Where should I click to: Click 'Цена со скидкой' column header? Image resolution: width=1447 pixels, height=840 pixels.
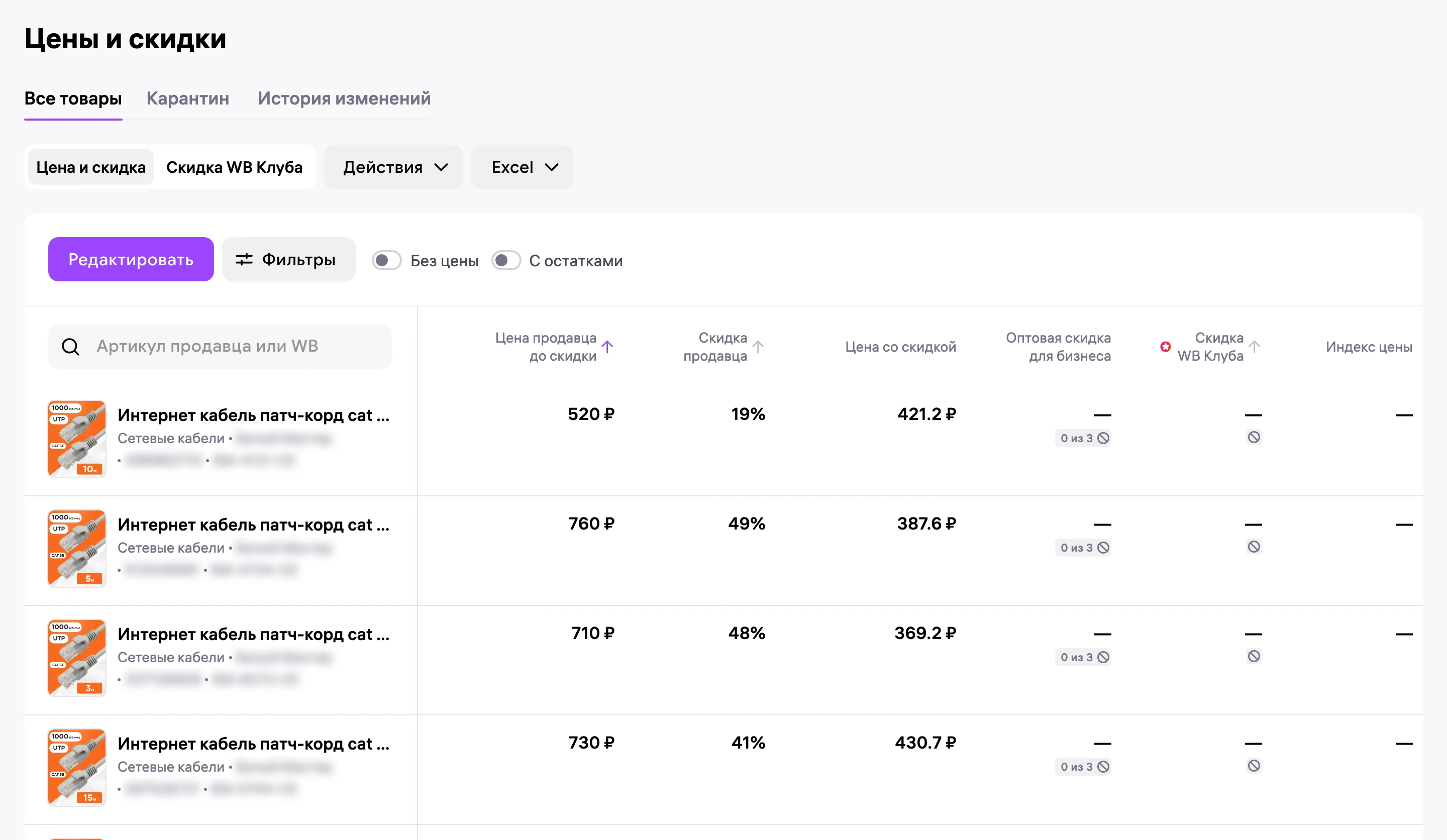click(900, 347)
